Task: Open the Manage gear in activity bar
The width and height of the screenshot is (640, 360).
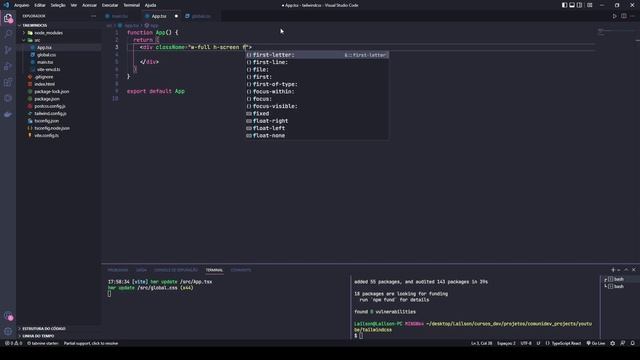Action: click(x=8, y=331)
